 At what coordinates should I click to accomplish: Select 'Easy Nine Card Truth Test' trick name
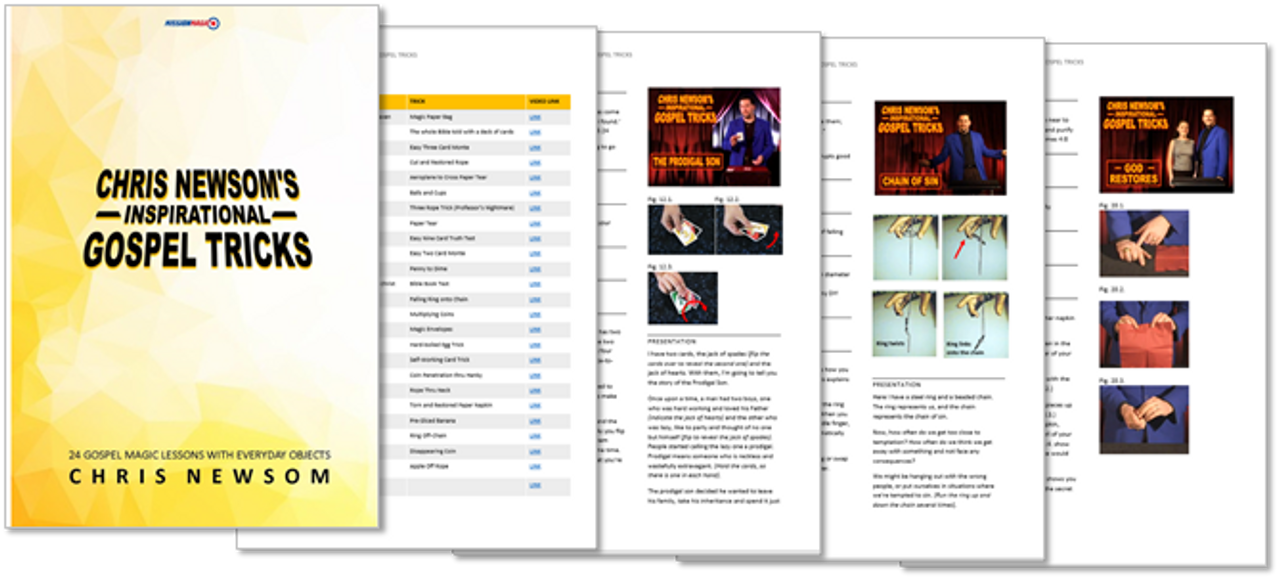pos(442,238)
